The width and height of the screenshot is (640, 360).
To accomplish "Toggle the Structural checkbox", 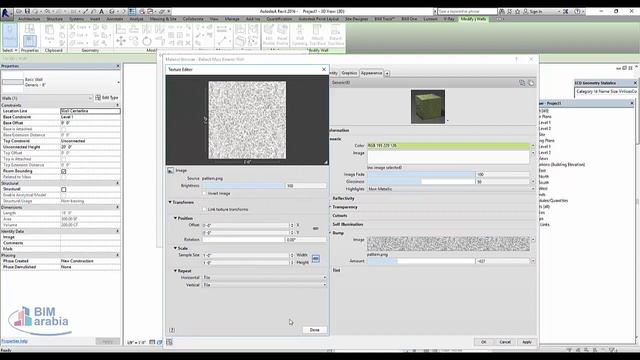I will click(64, 189).
